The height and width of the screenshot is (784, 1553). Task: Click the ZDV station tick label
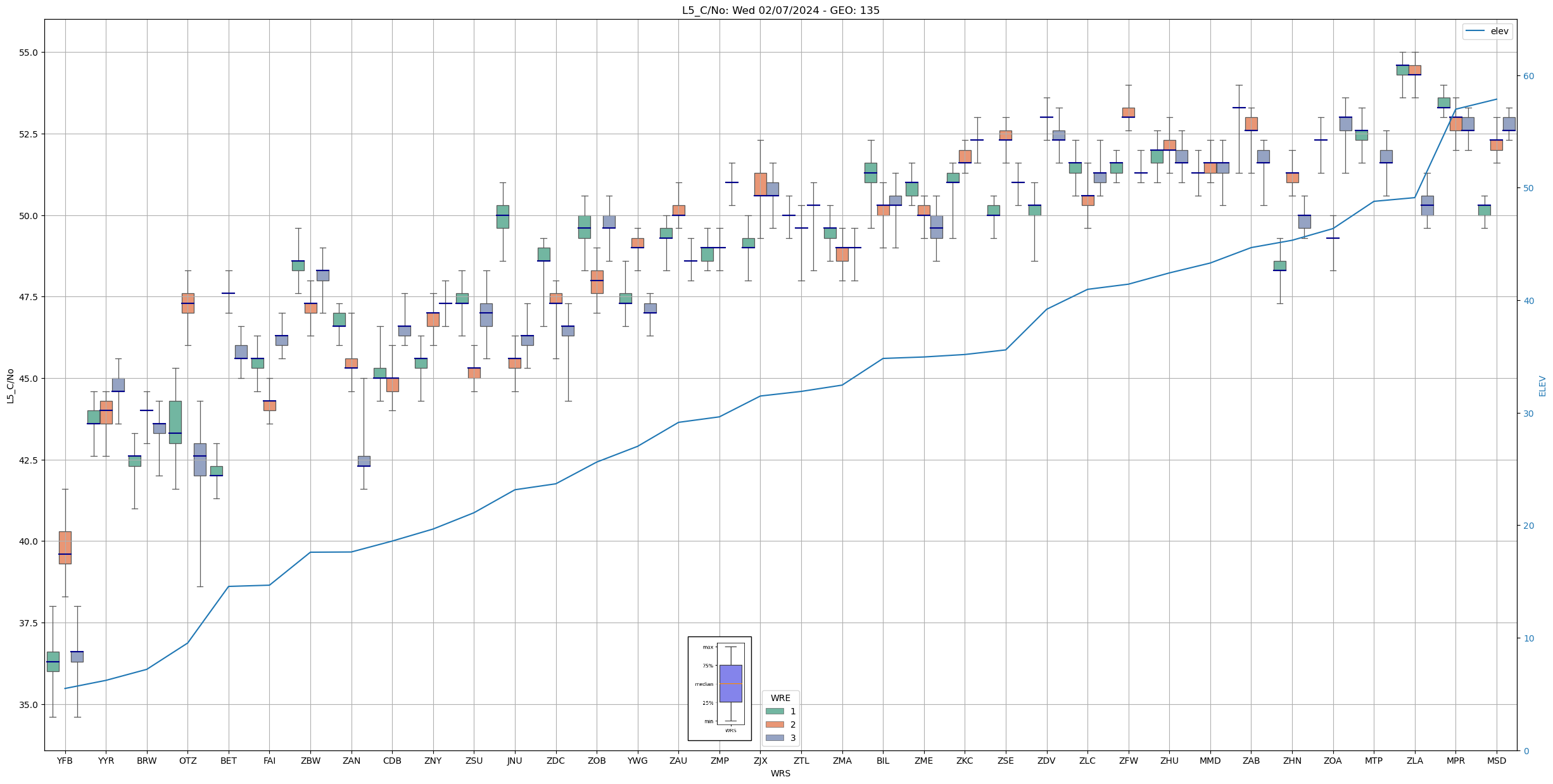(1046, 761)
